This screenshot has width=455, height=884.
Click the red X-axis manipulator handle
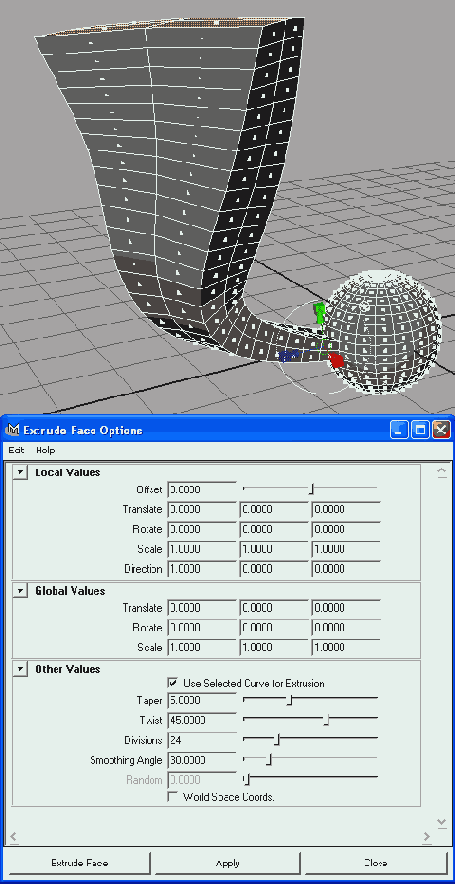click(337, 360)
